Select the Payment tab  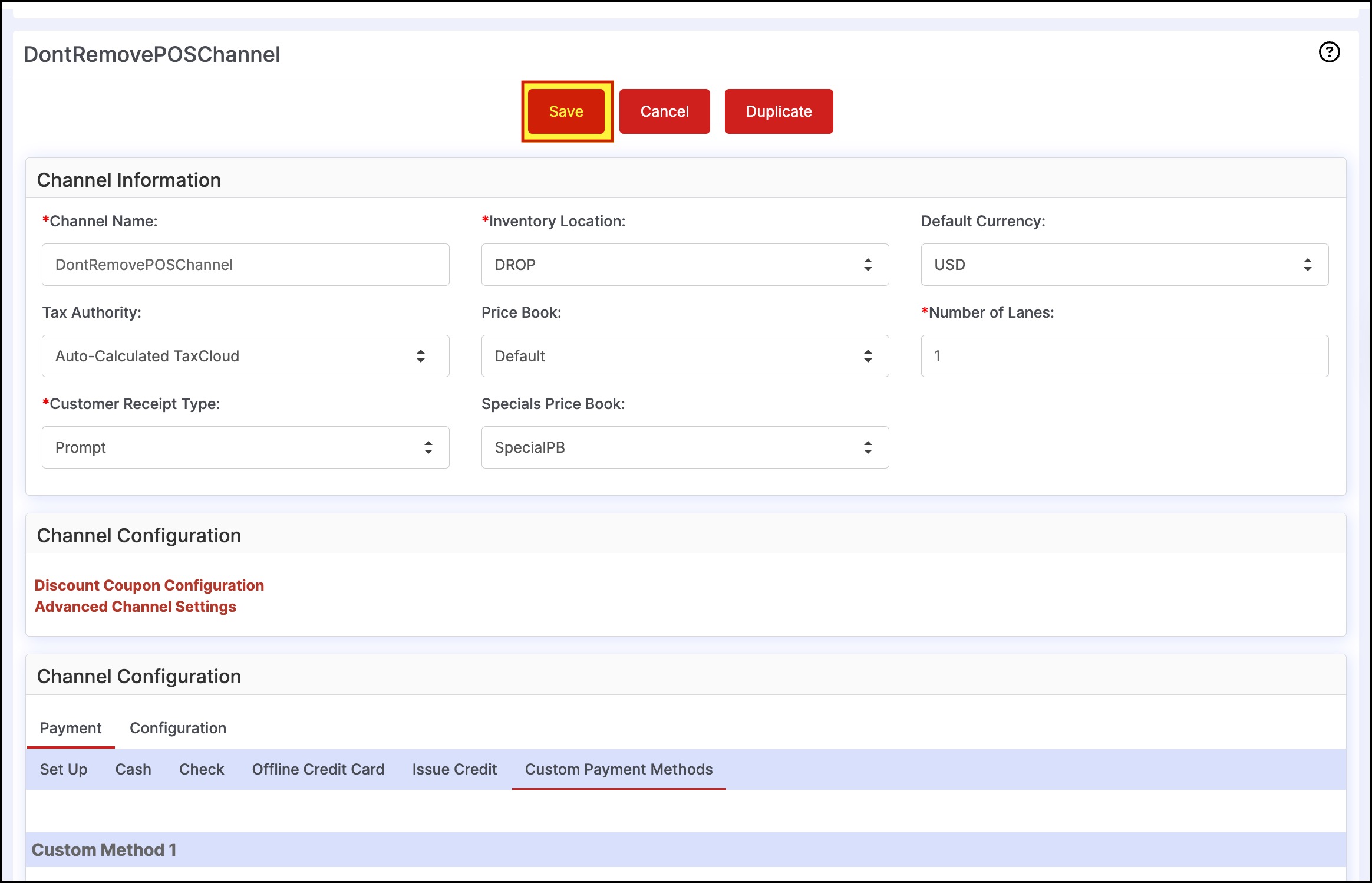[70, 728]
